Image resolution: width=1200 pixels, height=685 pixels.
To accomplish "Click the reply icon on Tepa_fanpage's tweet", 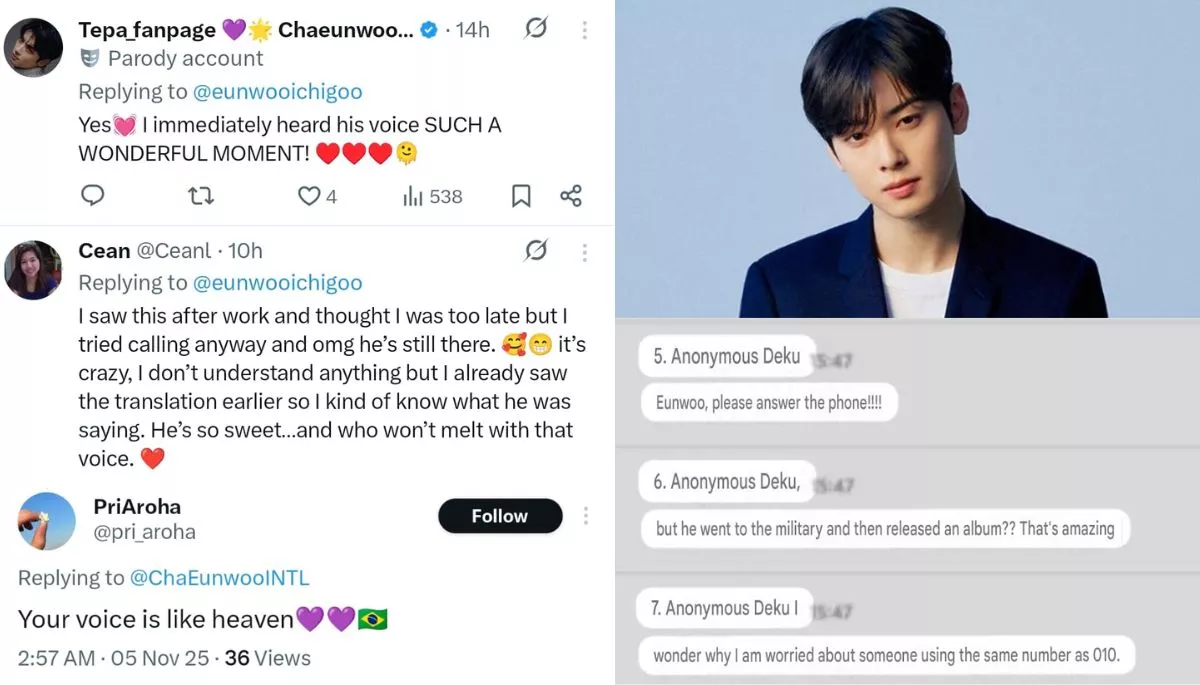I will point(93,196).
